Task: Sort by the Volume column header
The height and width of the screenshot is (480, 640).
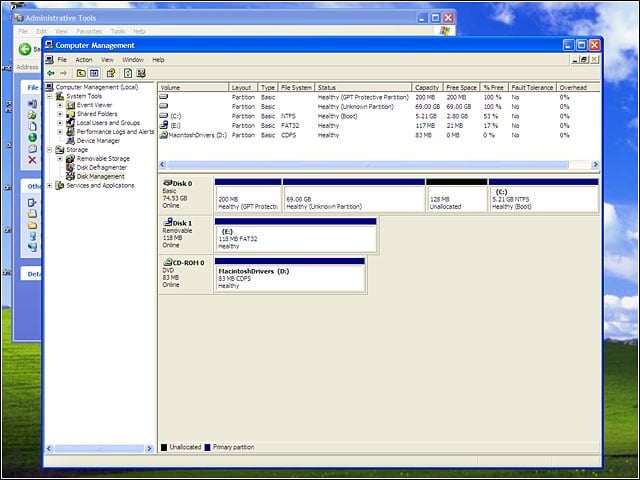Action: 193,87
